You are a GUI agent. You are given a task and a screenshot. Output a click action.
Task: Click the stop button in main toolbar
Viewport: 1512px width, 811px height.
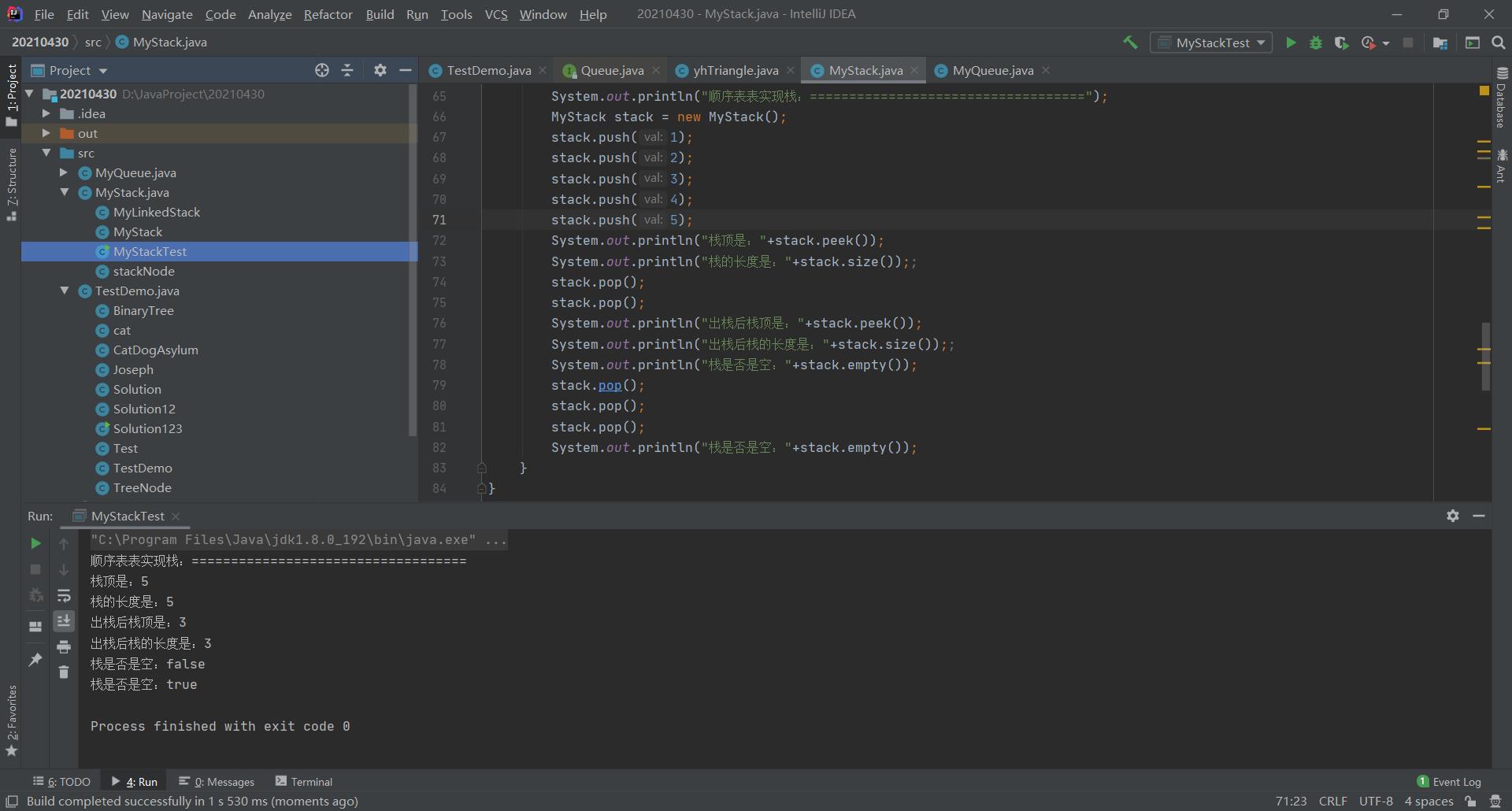(1408, 43)
